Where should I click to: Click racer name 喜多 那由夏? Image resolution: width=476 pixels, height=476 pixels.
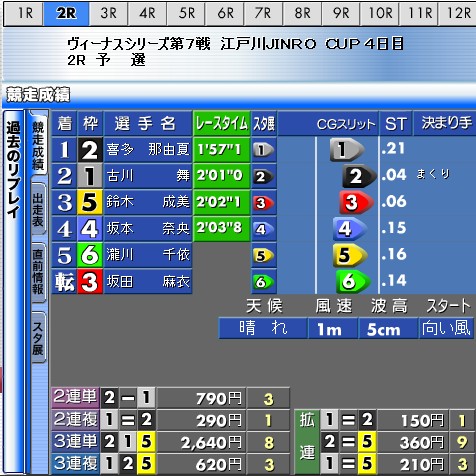click(148, 149)
